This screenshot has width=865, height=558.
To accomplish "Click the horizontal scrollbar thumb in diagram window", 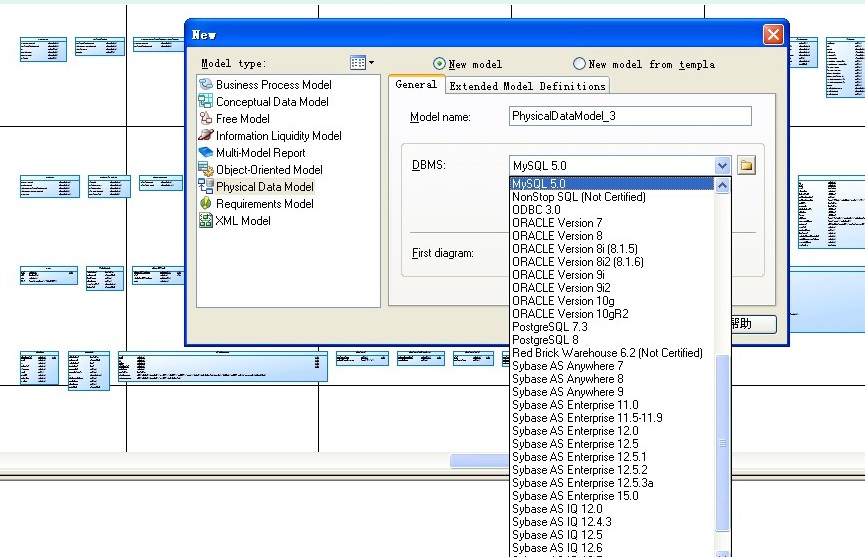I will pos(479,461).
